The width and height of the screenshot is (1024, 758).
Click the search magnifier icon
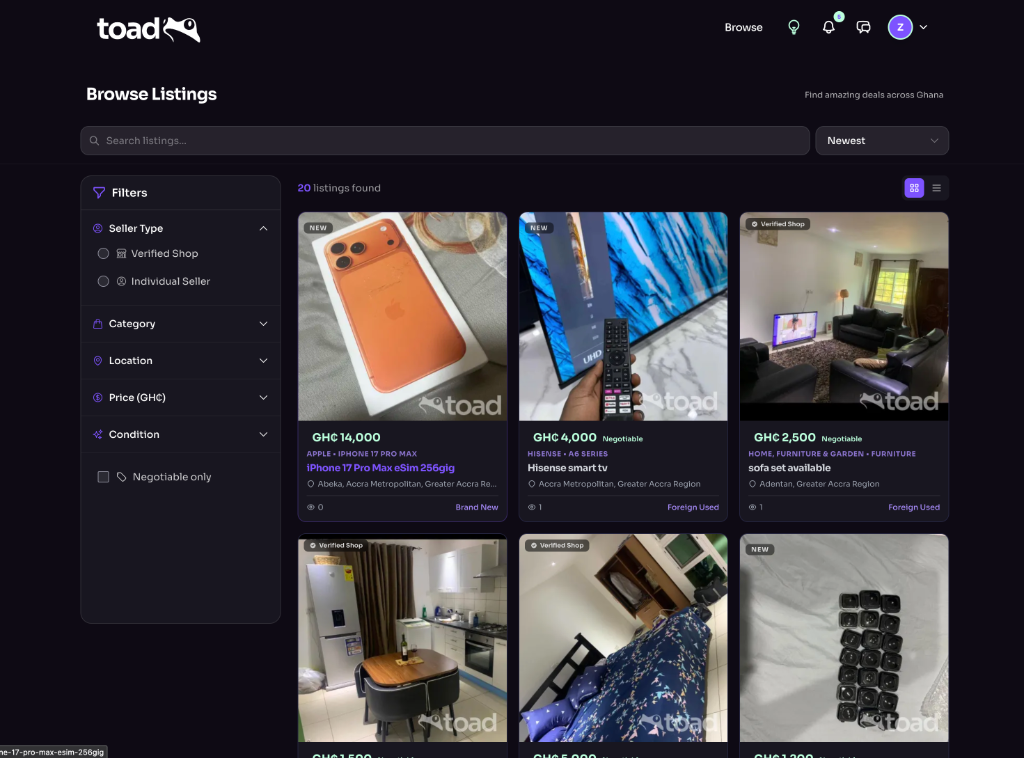click(x=95, y=140)
